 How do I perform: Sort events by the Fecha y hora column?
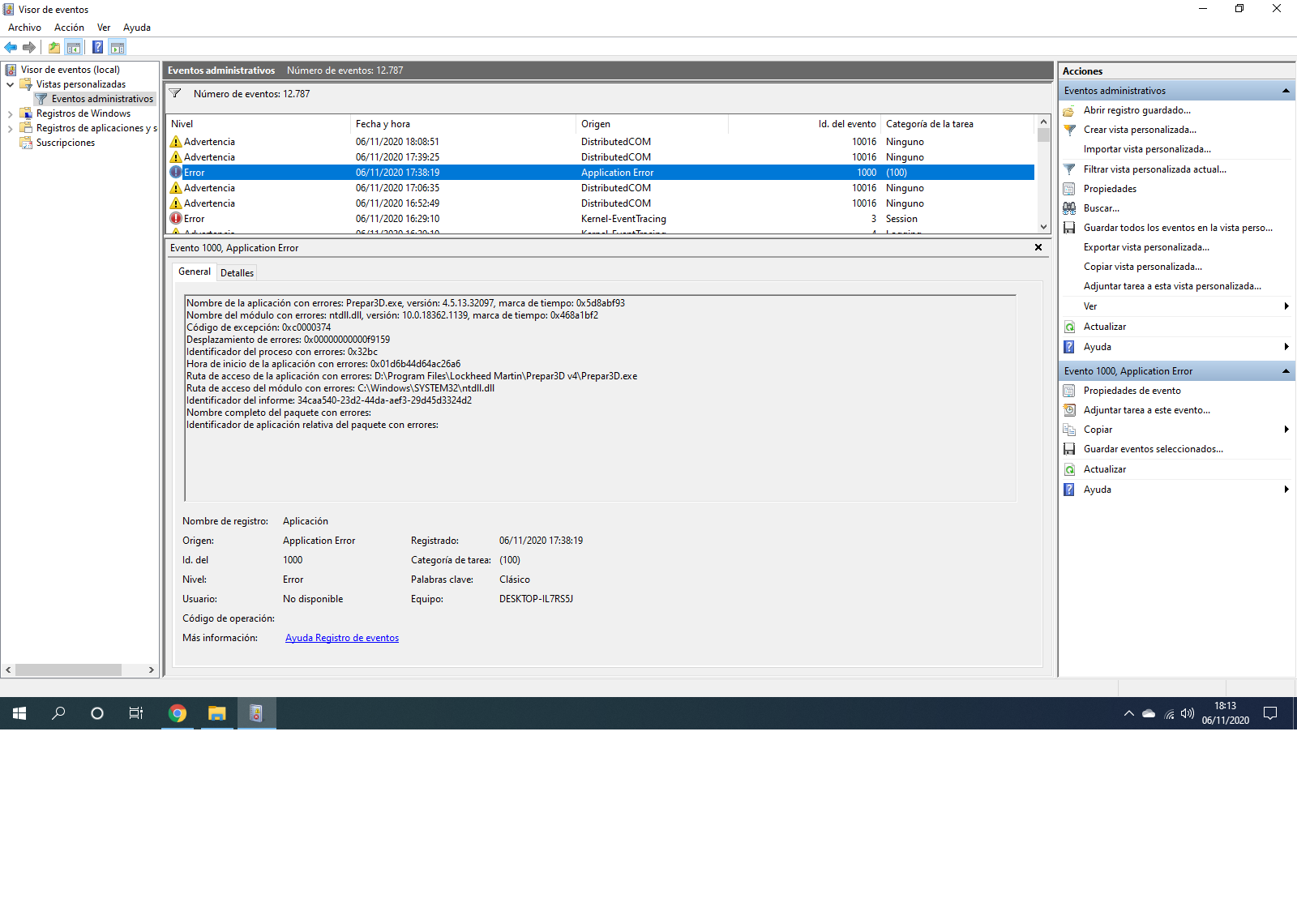[463, 124]
